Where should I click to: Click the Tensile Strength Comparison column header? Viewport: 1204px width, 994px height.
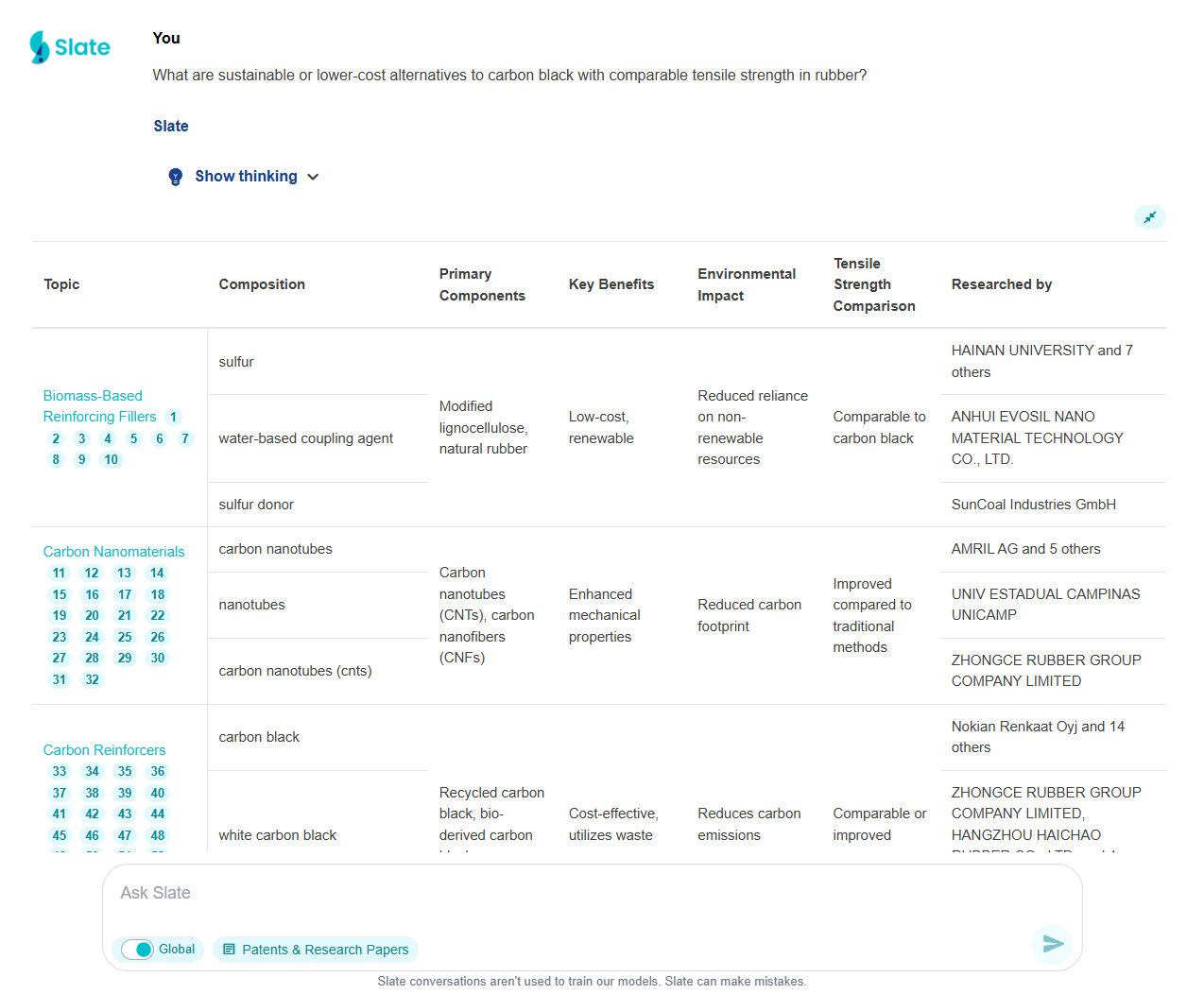(873, 284)
